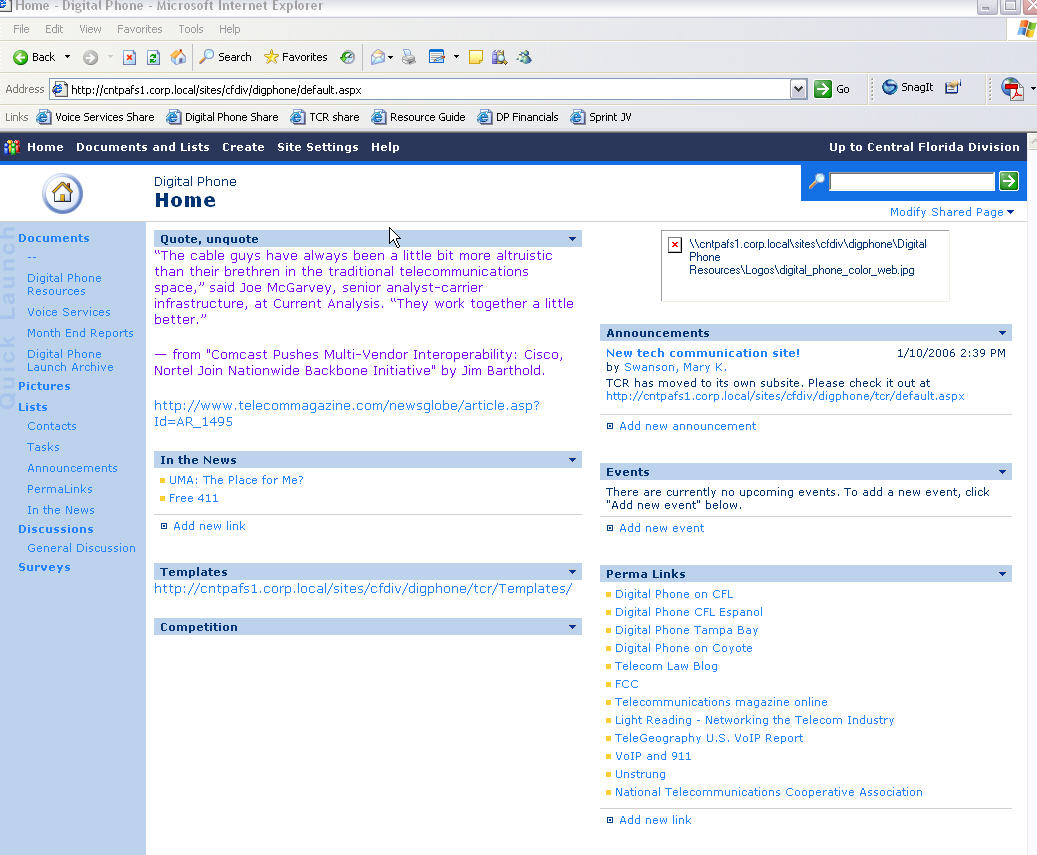Click the green Go arrow icon
Screen dimensions: 1037x855
click(x=823, y=89)
